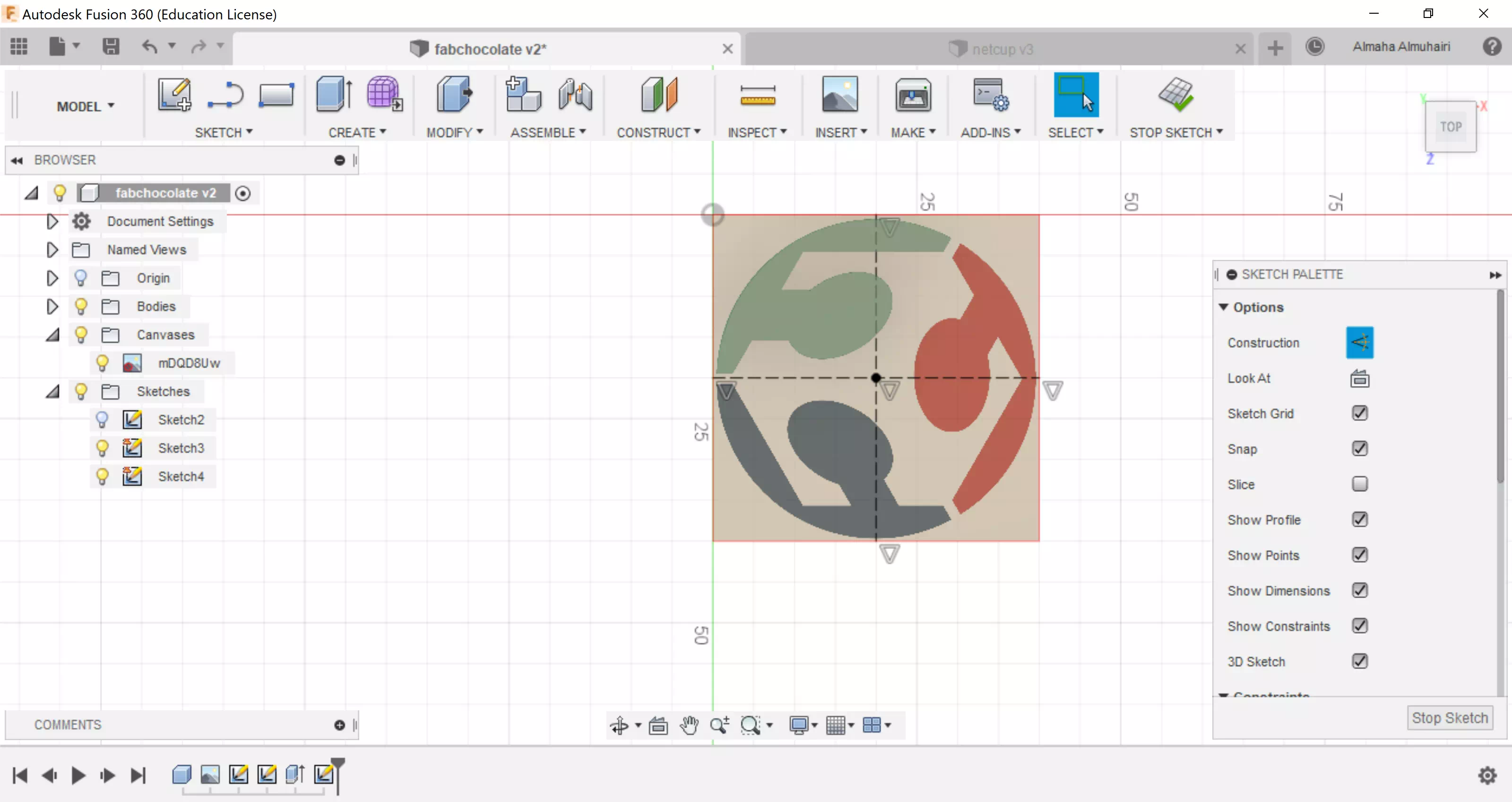Click the Pan hand tool in the navigation bar

coord(689,725)
